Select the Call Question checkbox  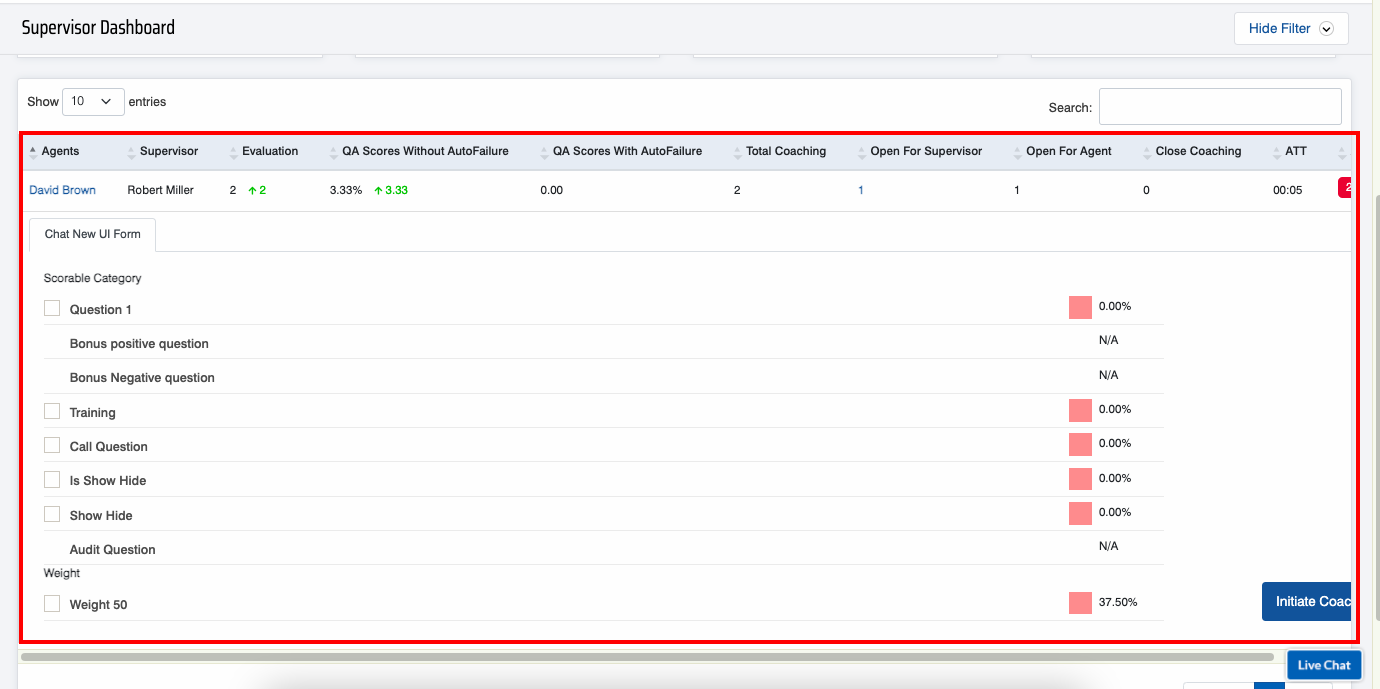click(52, 446)
